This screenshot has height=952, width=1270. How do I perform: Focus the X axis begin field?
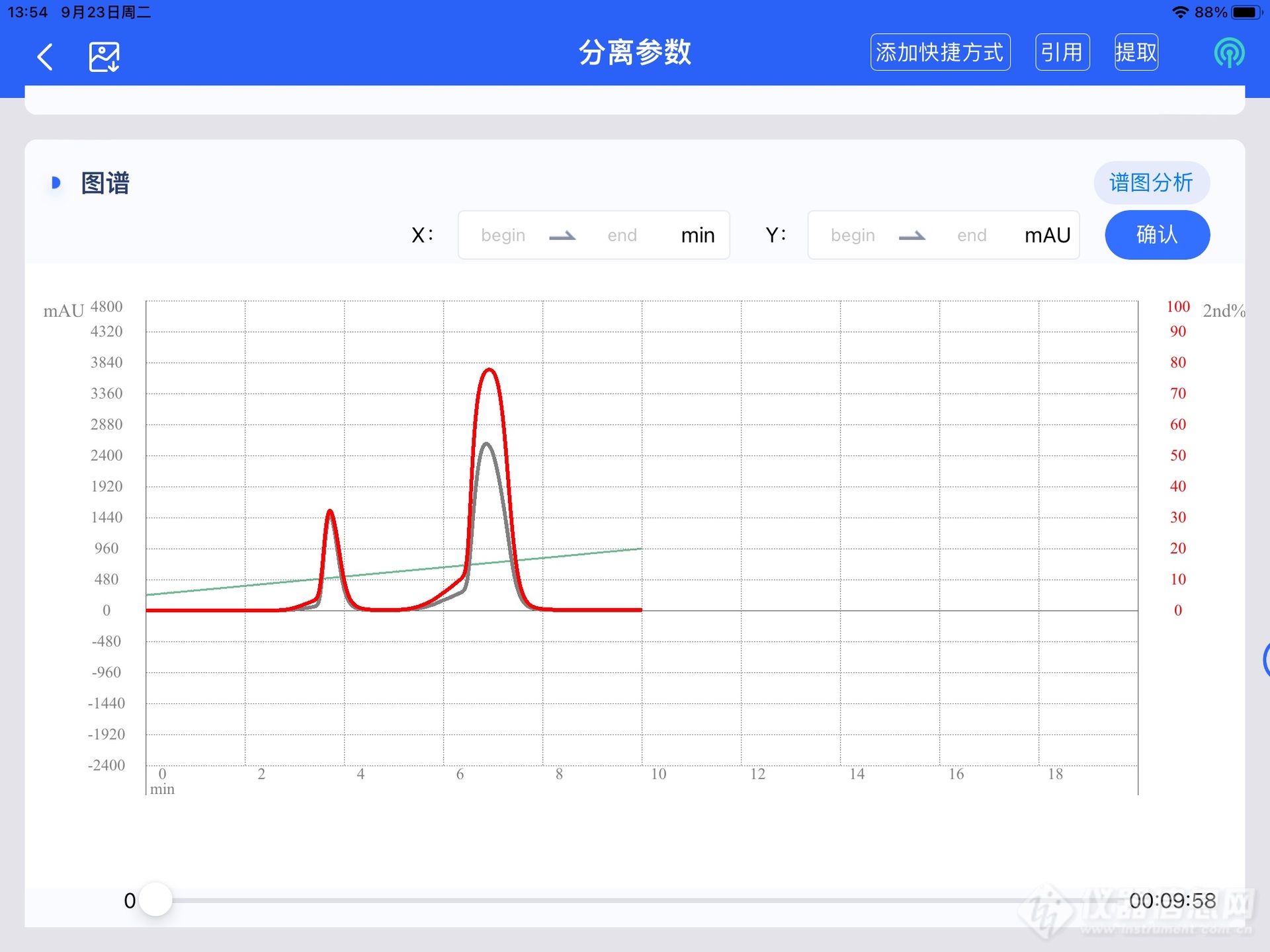point(503,235)
